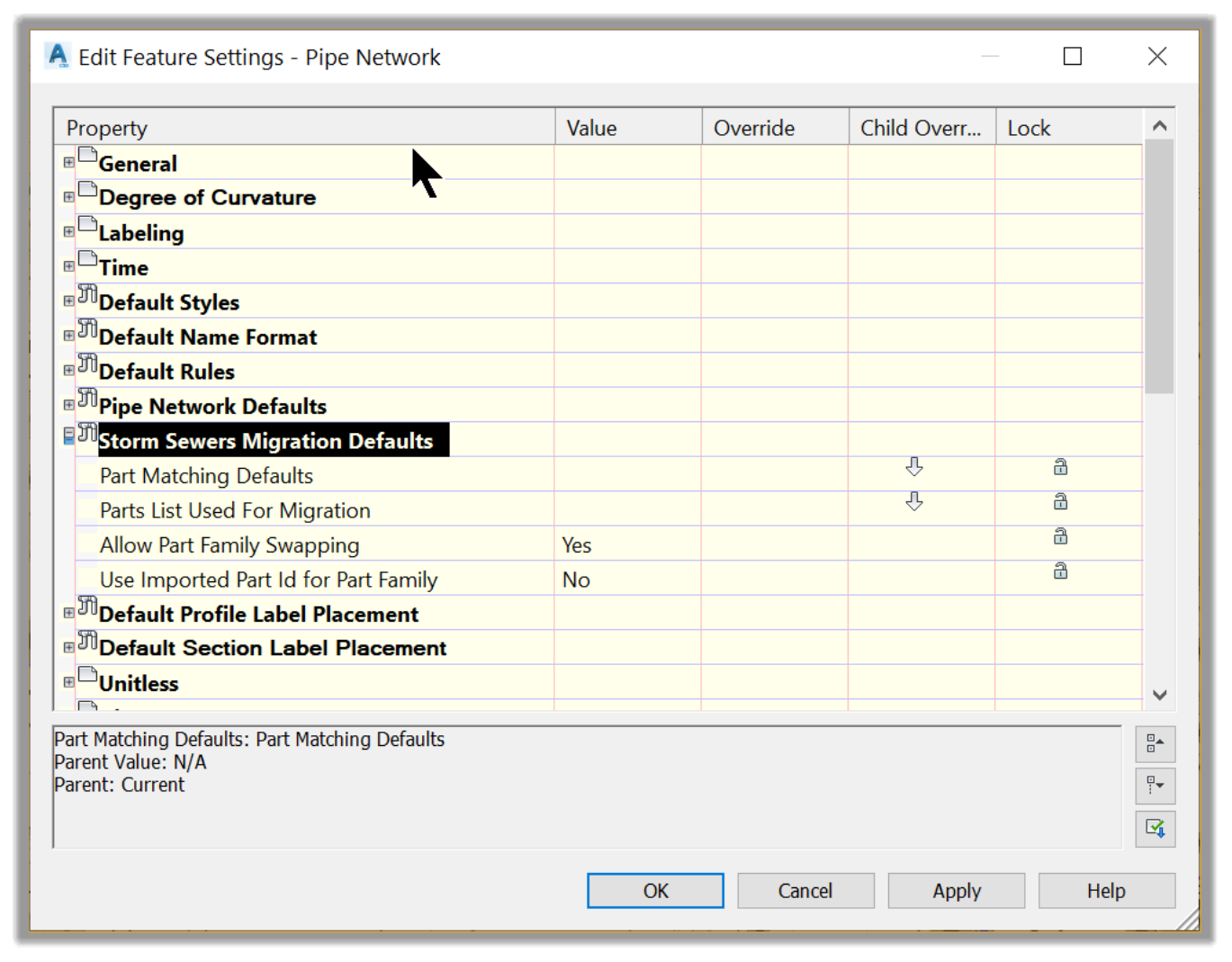Image resolution: width=1232 pixels, height=962 pixels.
Task: Expand the Degree of Curvature group
Action: 69,197
